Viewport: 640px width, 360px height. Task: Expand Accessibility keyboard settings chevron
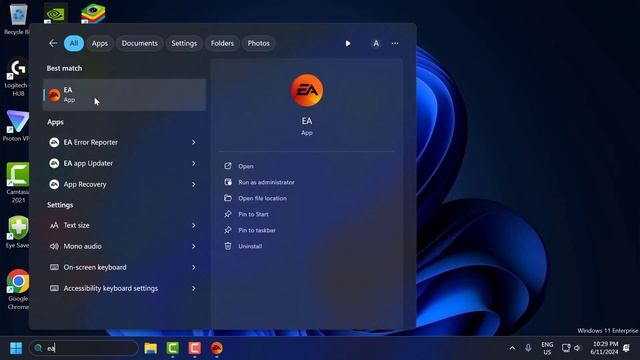194,289
